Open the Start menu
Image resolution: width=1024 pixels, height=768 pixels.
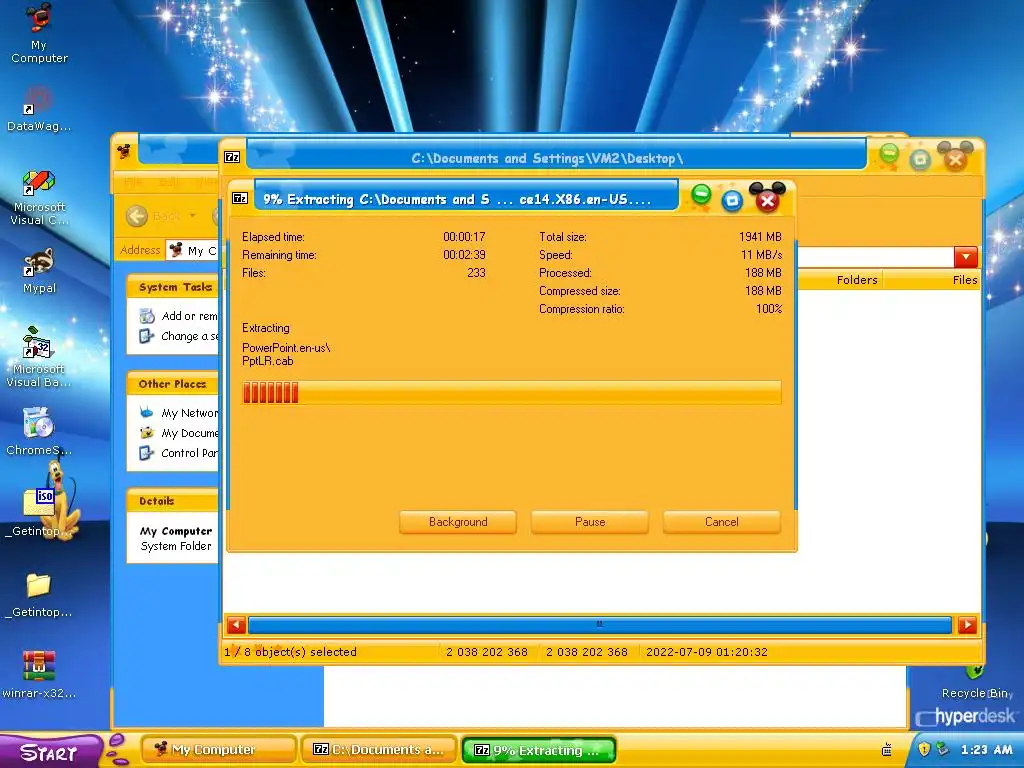[50, 752]
